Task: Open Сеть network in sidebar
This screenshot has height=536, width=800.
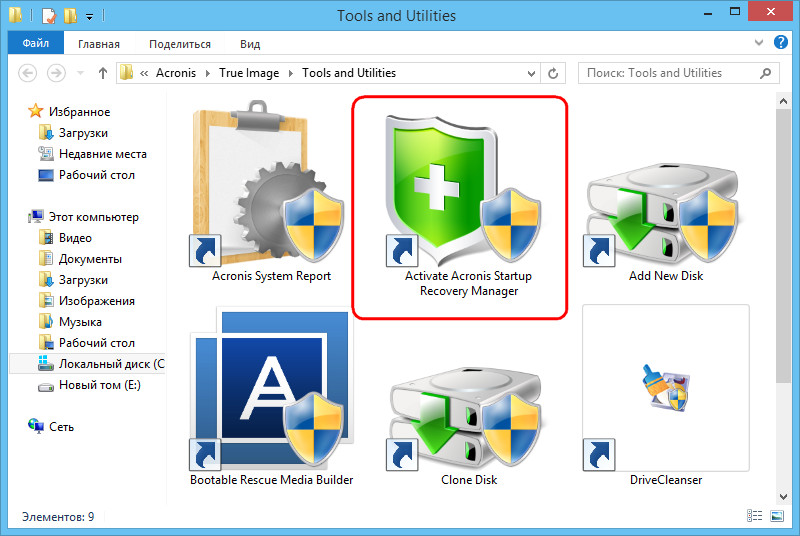Action: [61, 427]
